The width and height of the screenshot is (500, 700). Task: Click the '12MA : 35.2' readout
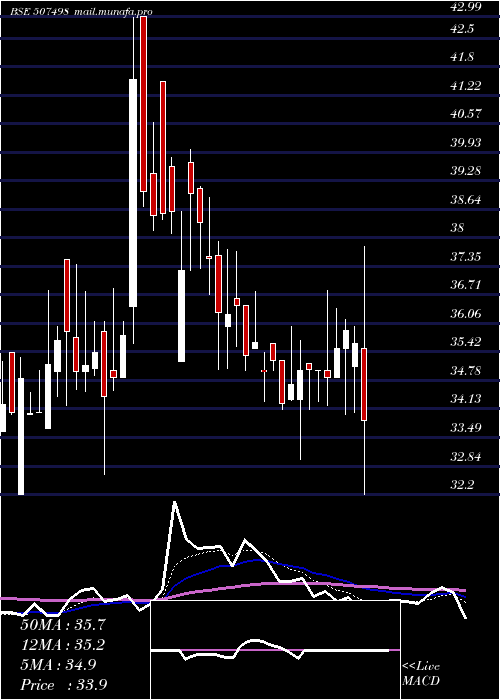click(x=62, y=645)
